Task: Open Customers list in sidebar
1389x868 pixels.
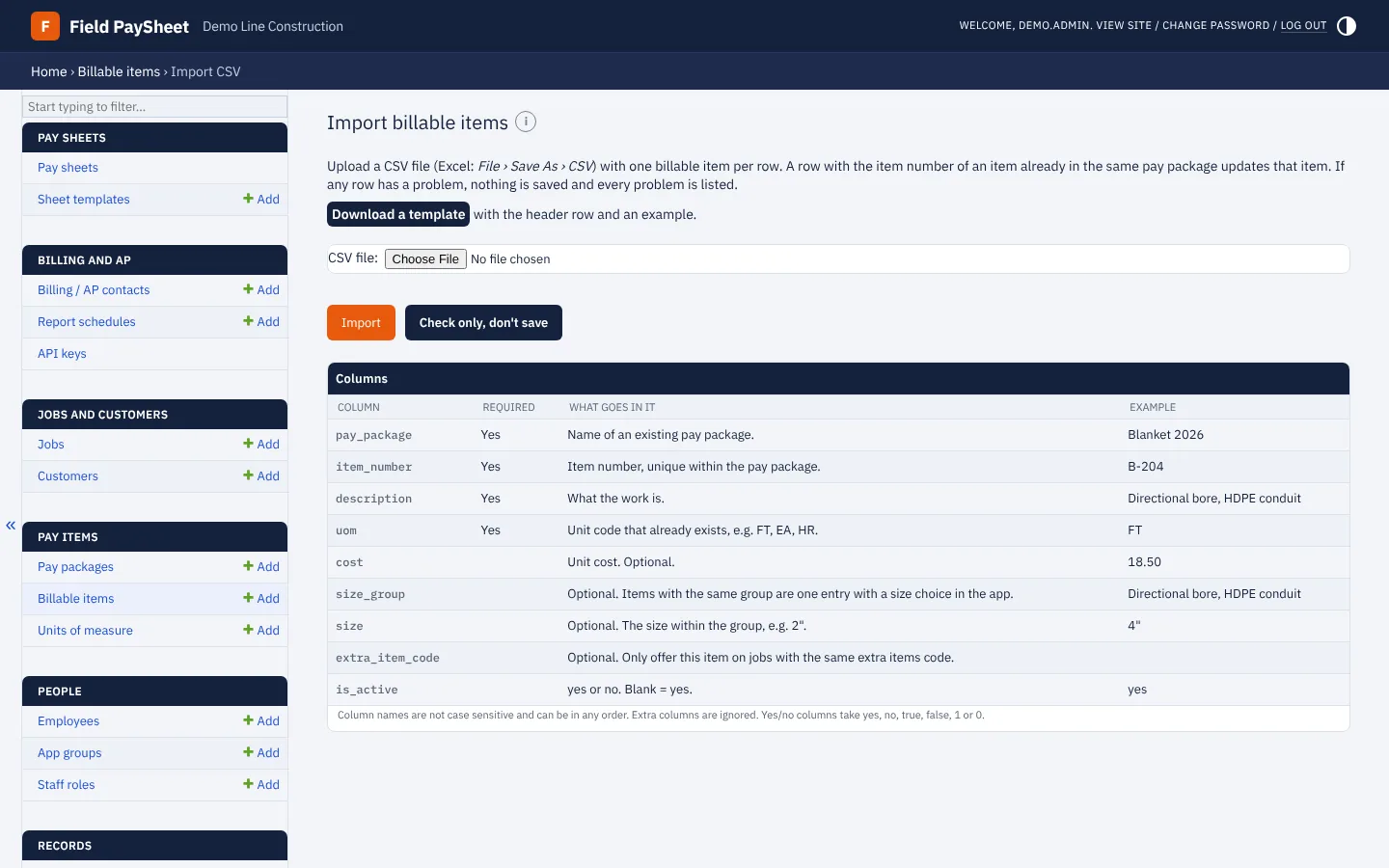Action: click(68, 476)
